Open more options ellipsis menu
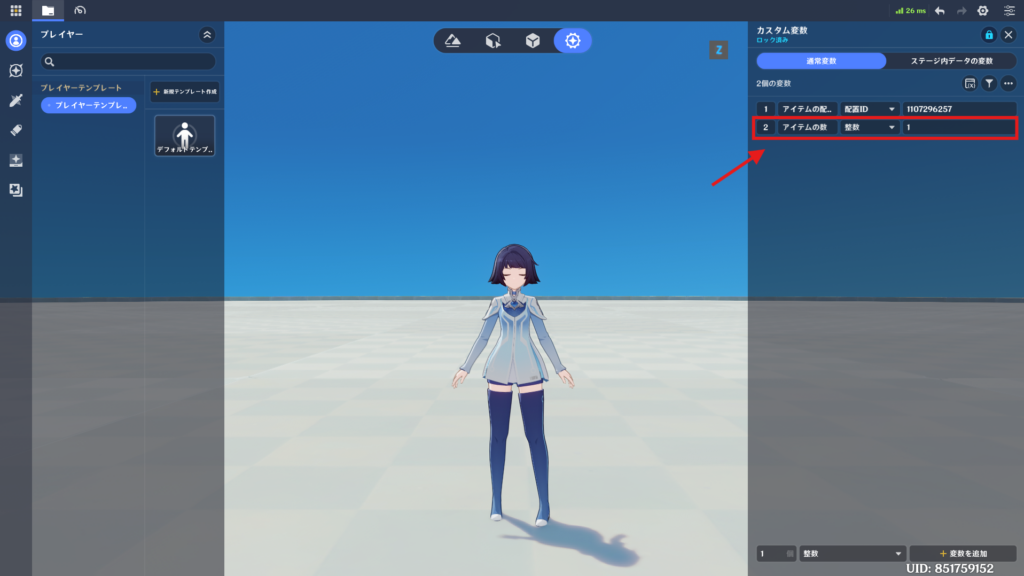 tap(1008, 84)
